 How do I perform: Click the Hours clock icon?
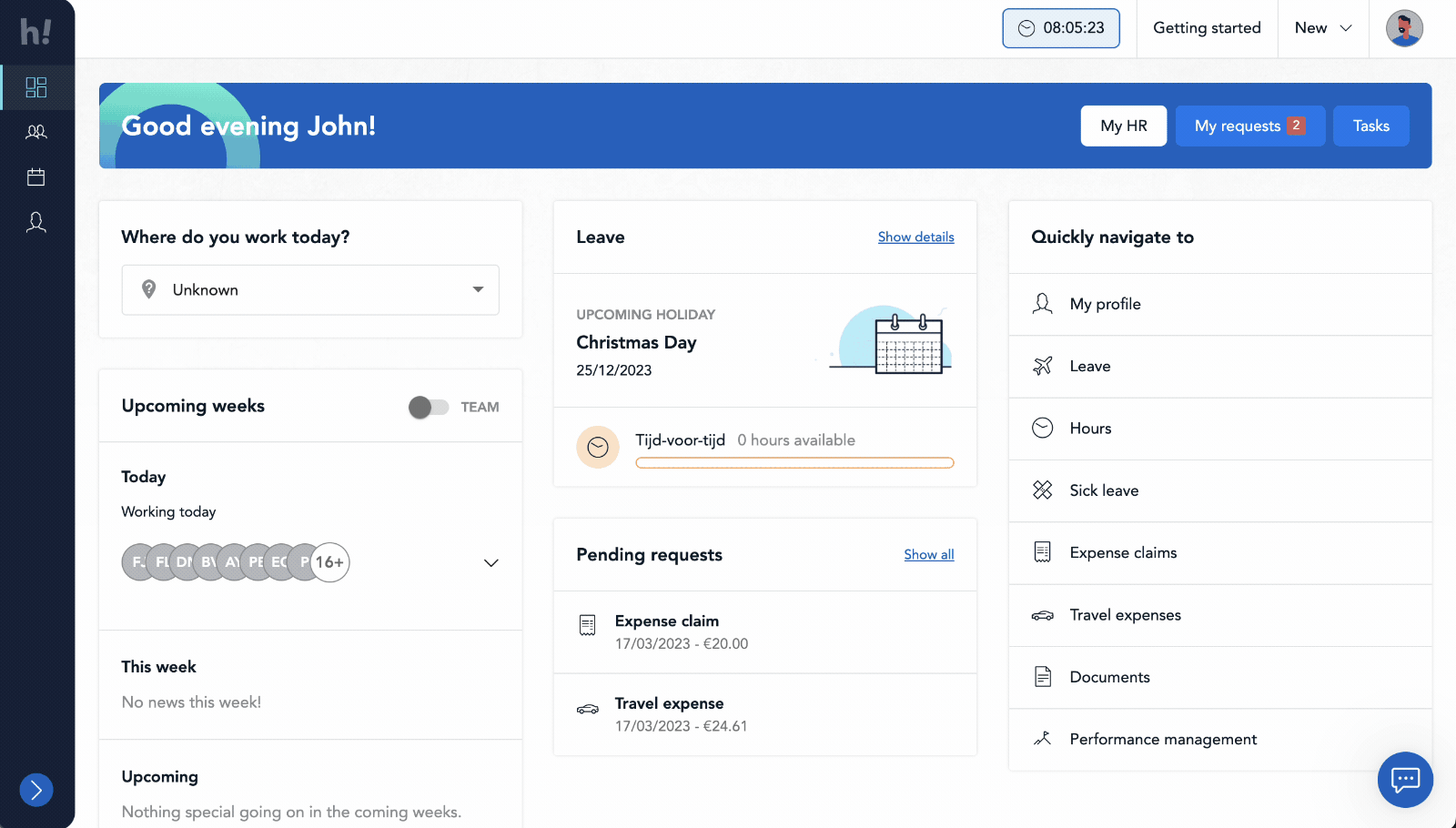pyautogui.click(x=1043, y=428)
